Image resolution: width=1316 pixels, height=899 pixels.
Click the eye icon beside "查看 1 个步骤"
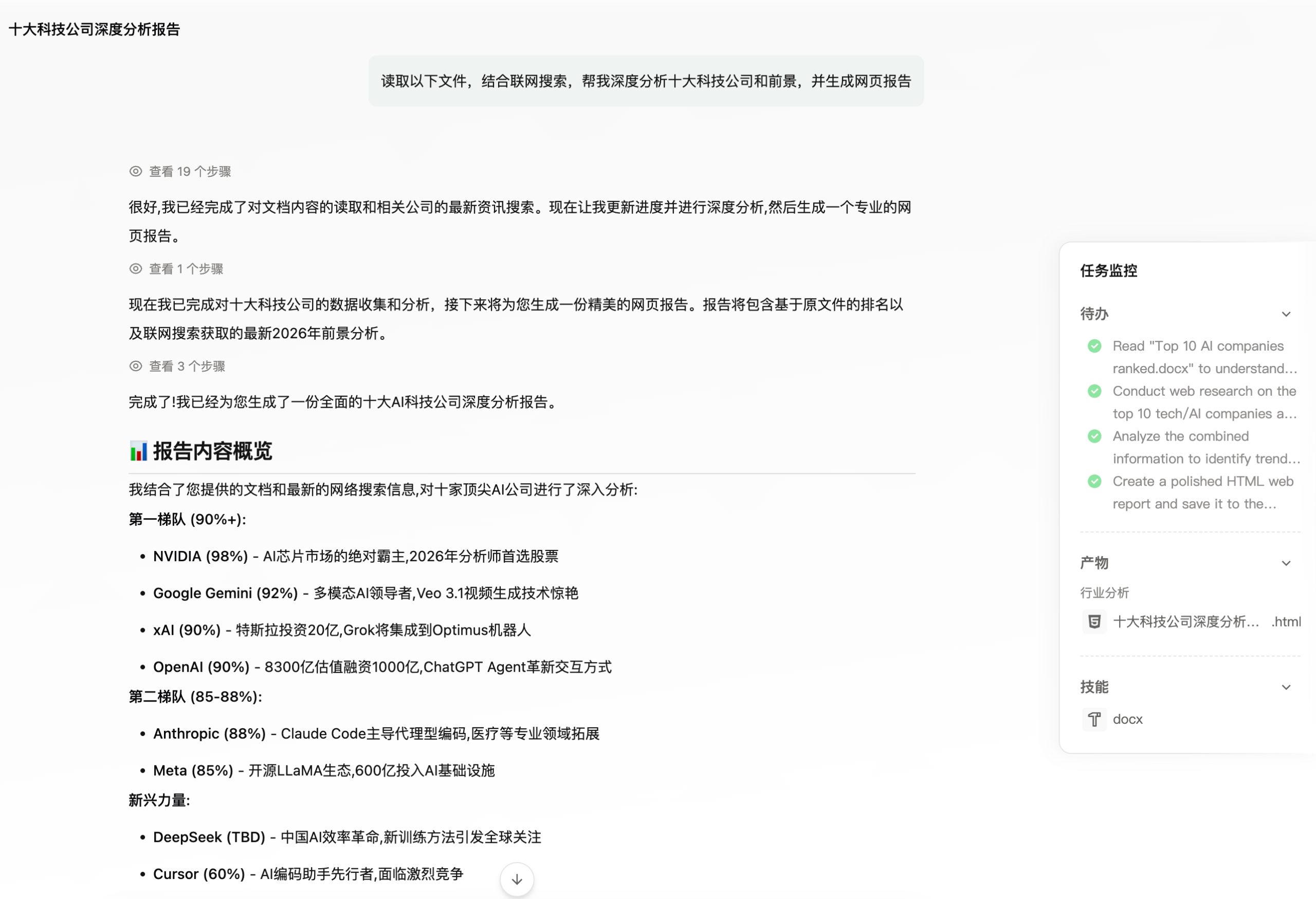tap(135, 269)
